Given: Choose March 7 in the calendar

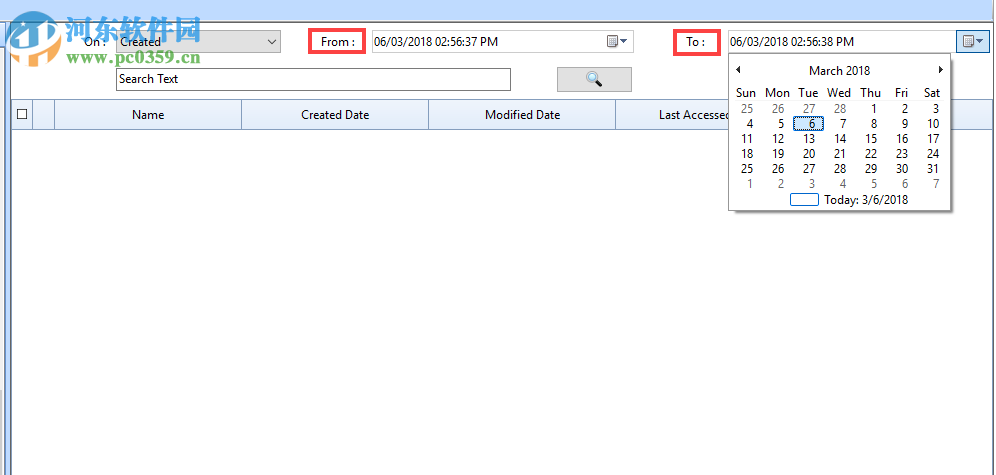Looking at the screenshot, I should (x=843, y=124).
